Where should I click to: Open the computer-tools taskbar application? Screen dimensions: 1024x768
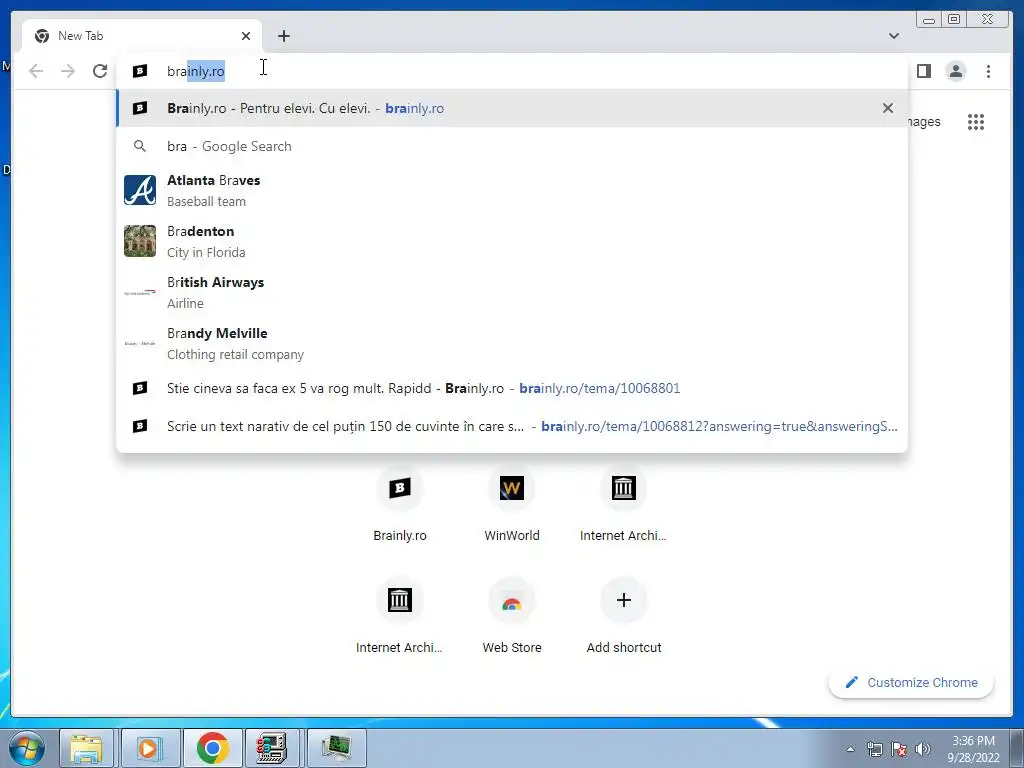point(272,748)
